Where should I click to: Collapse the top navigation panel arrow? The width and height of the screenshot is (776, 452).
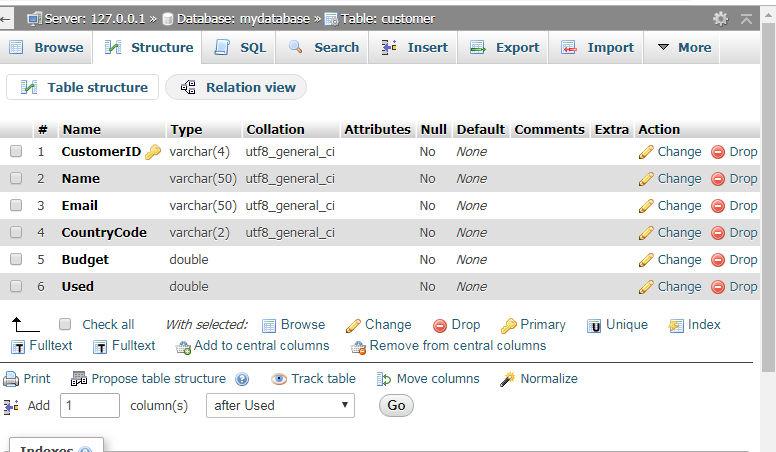pyautogui.click(x=746, y=19)
